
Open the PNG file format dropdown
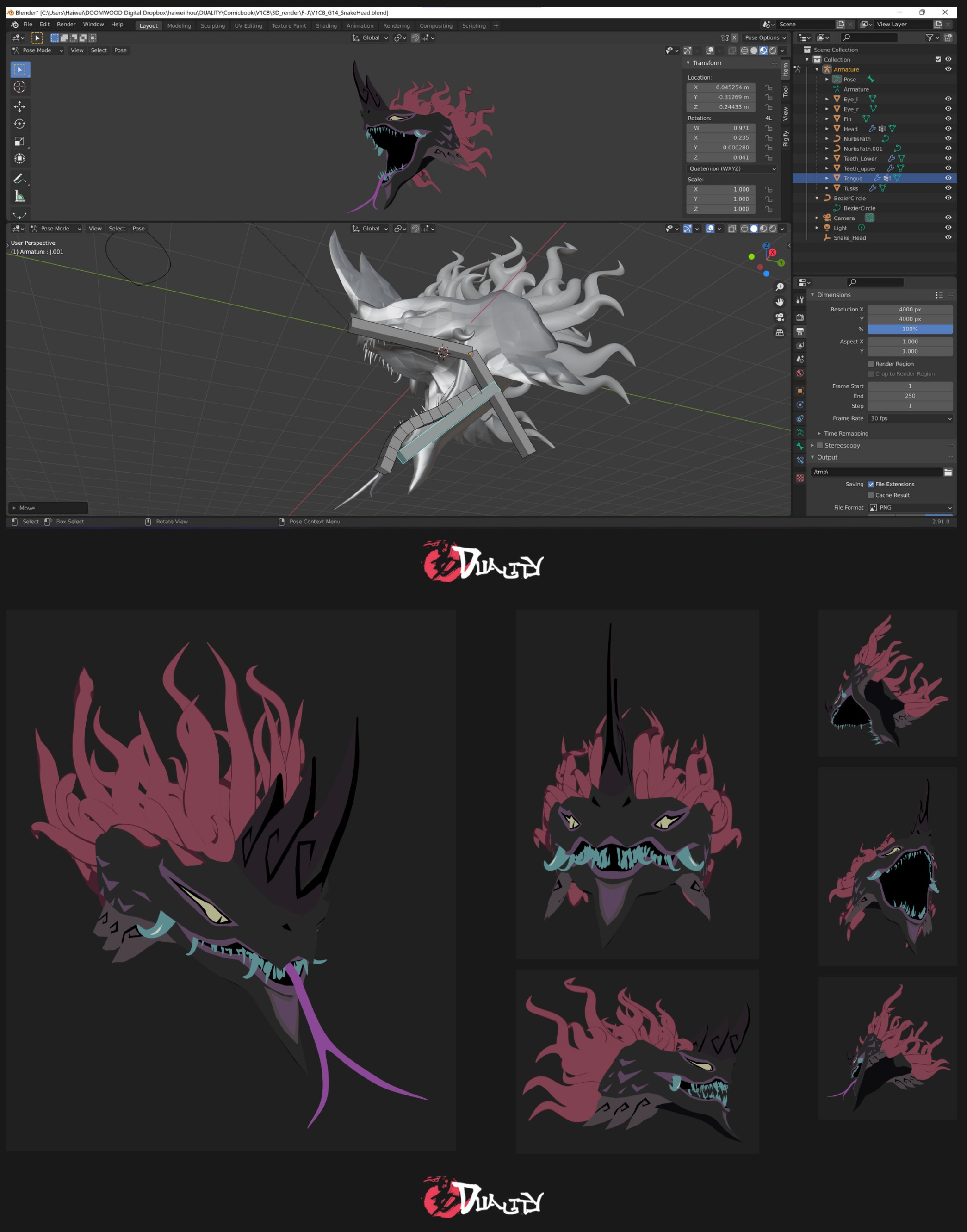[x=910, y=508]
